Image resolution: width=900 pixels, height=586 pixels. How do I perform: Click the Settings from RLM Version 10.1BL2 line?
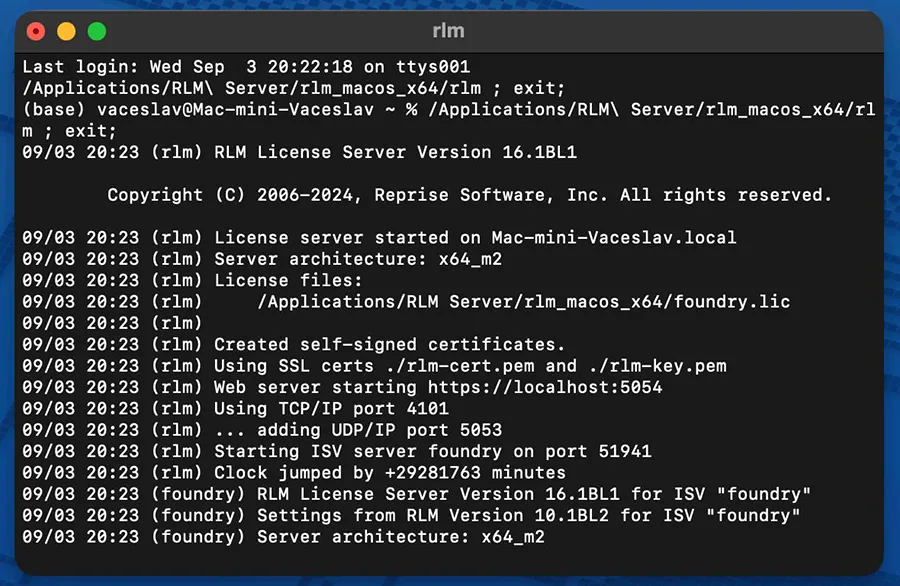pos(411,515)
